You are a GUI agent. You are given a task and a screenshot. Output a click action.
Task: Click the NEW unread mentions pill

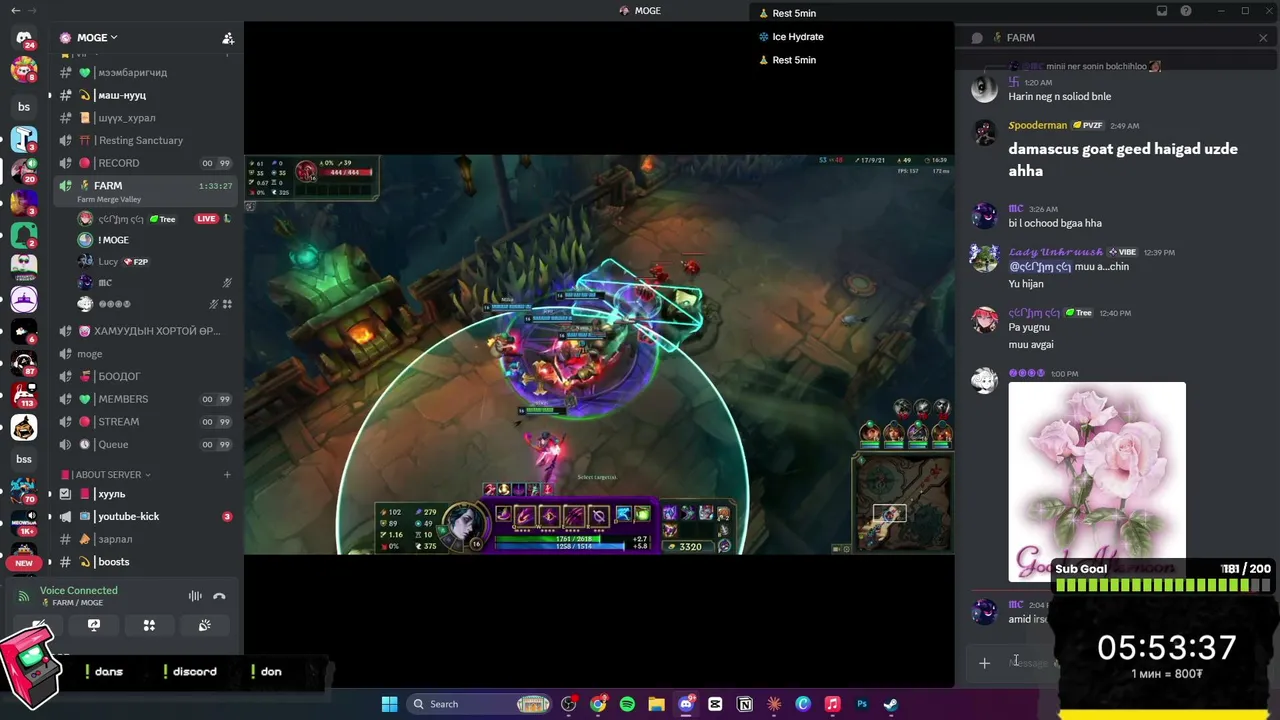click(24, 563)
